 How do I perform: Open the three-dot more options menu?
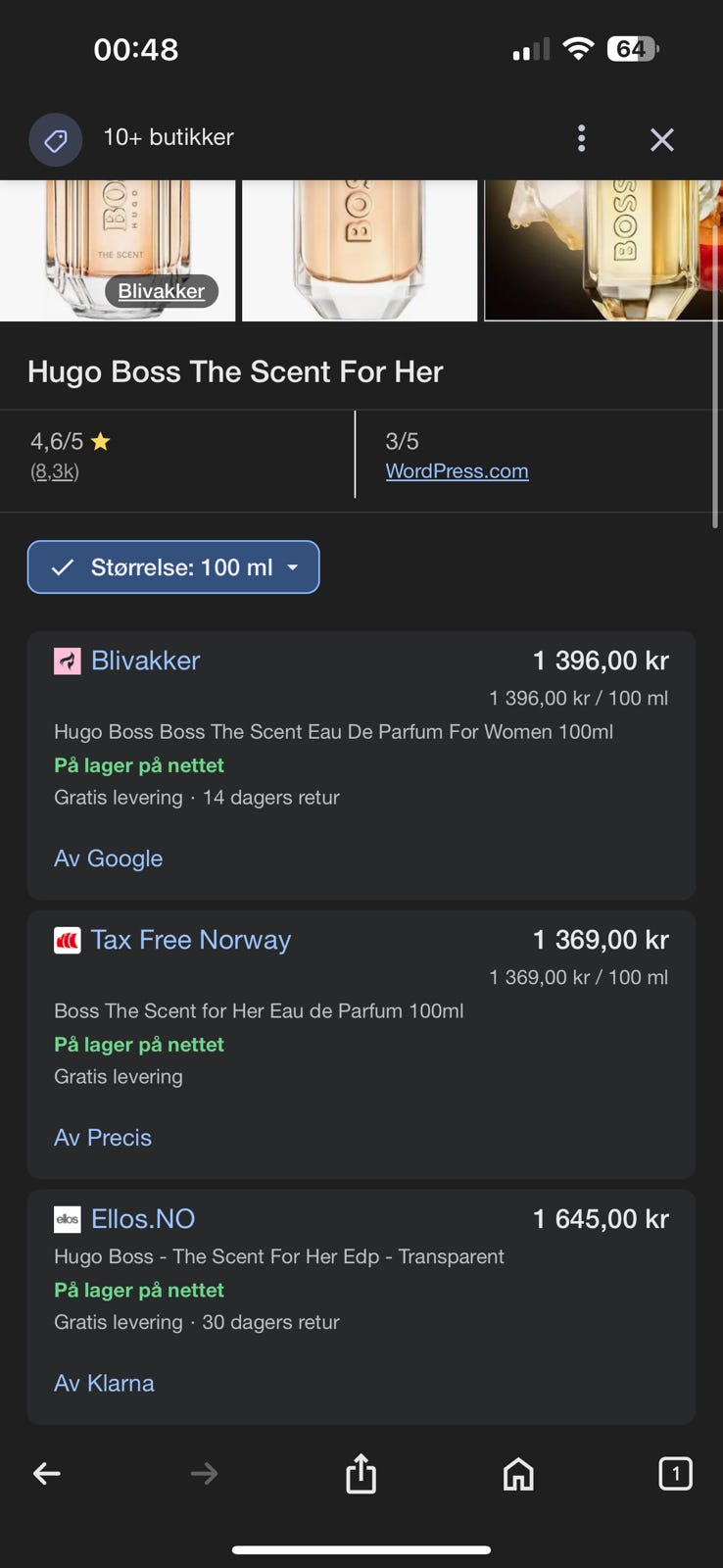(581, 138)
